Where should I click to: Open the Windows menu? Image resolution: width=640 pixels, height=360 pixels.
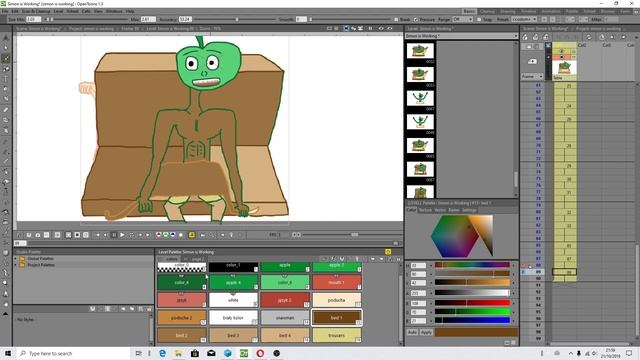point(114,11)
